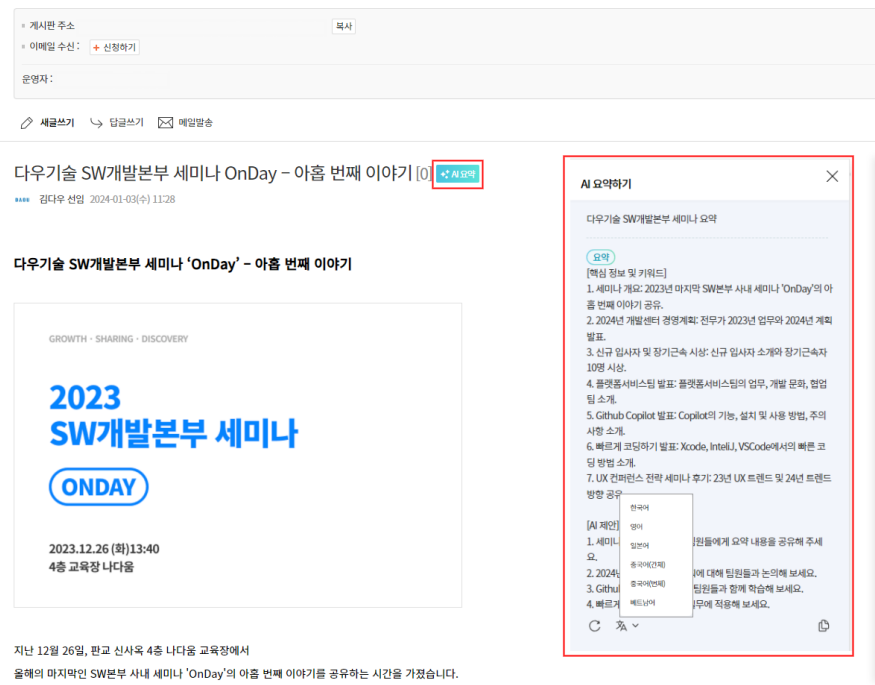
Task: Regenerate the AI summary with refresh icon
Action: tap(595, 626)
